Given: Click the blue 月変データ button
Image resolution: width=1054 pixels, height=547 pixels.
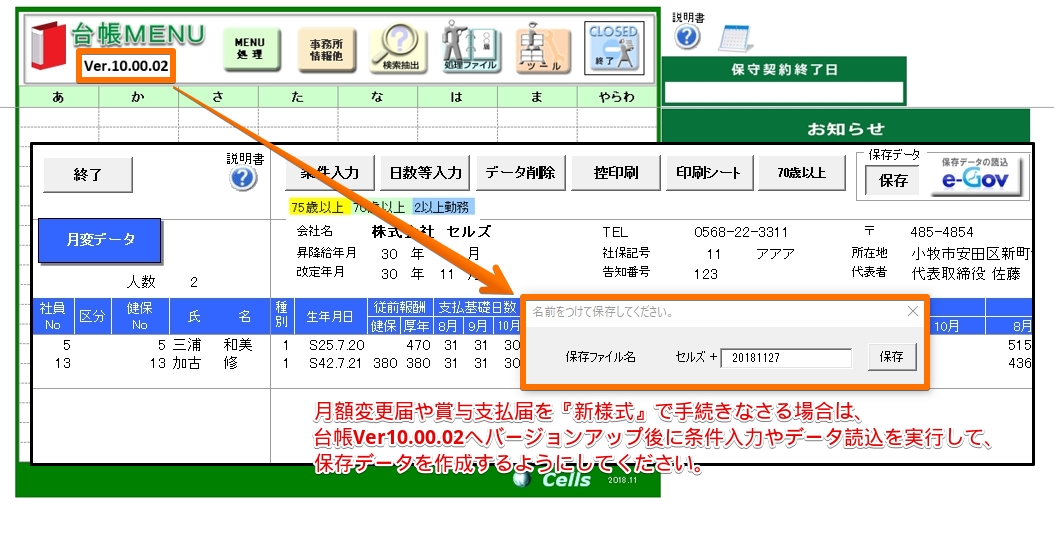Looking at the screenshot, I should pos(99,240).
